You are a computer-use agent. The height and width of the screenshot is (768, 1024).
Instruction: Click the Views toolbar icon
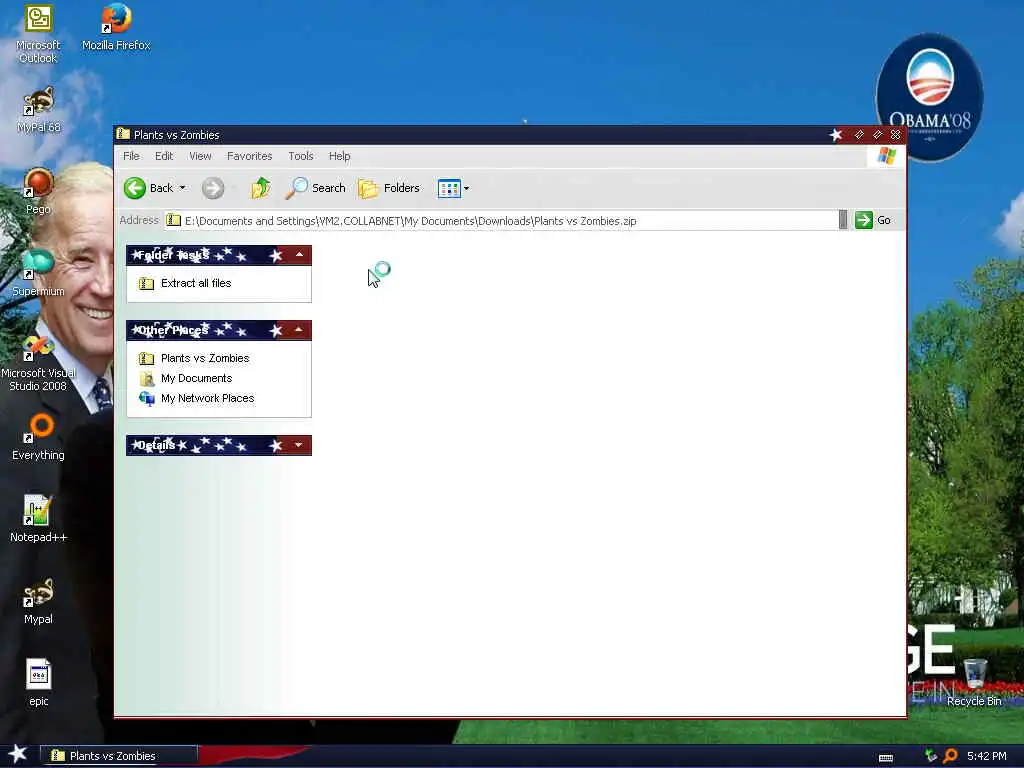point(449,188)
